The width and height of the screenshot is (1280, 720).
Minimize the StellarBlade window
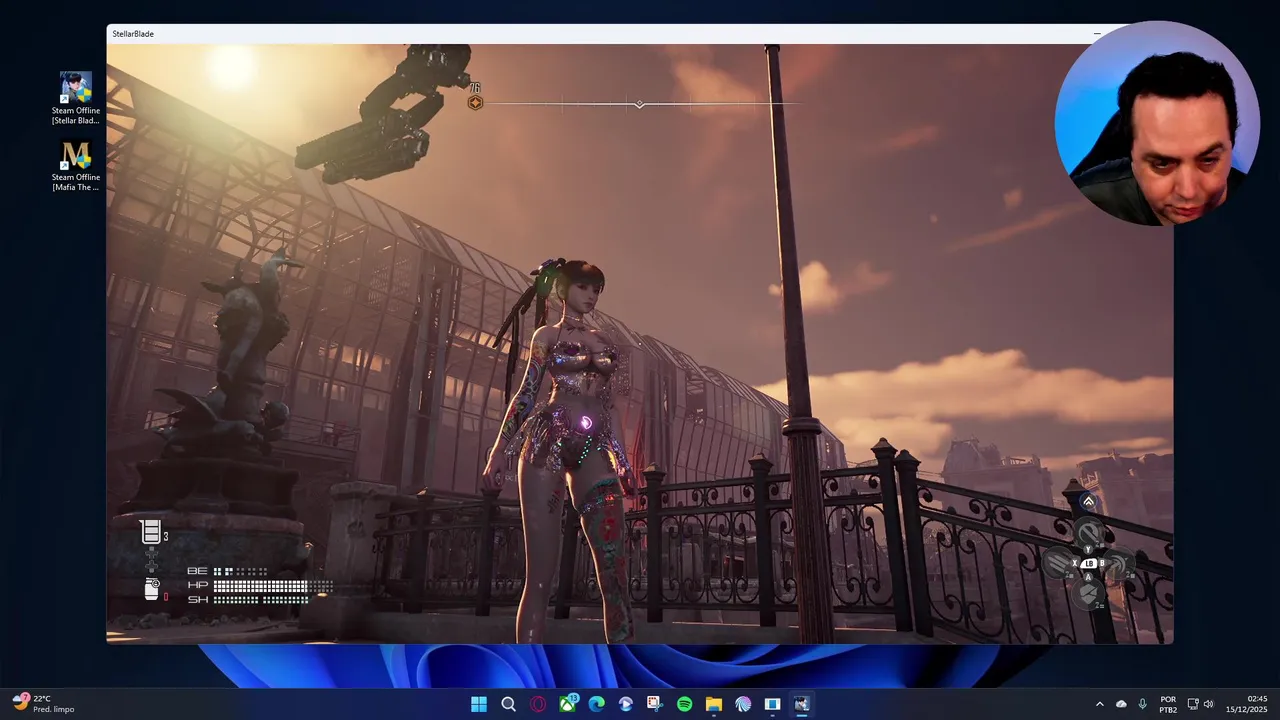pyautogui.click(x=1097, y=34)
